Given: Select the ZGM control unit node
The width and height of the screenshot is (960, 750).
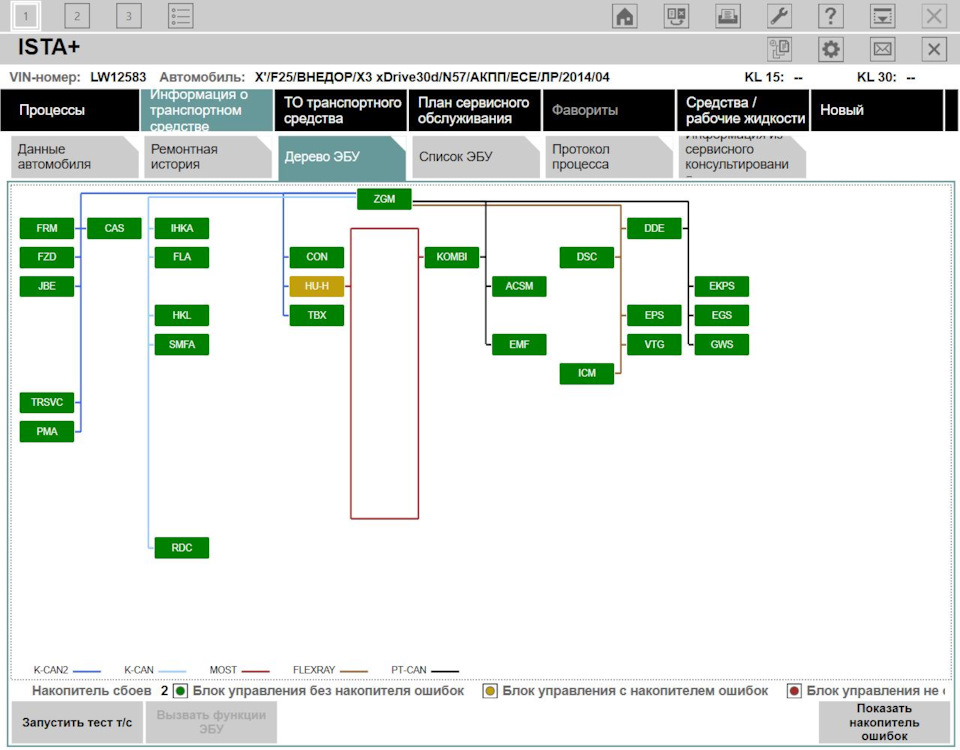Looking at the screenshot, I should pos(384,199).
